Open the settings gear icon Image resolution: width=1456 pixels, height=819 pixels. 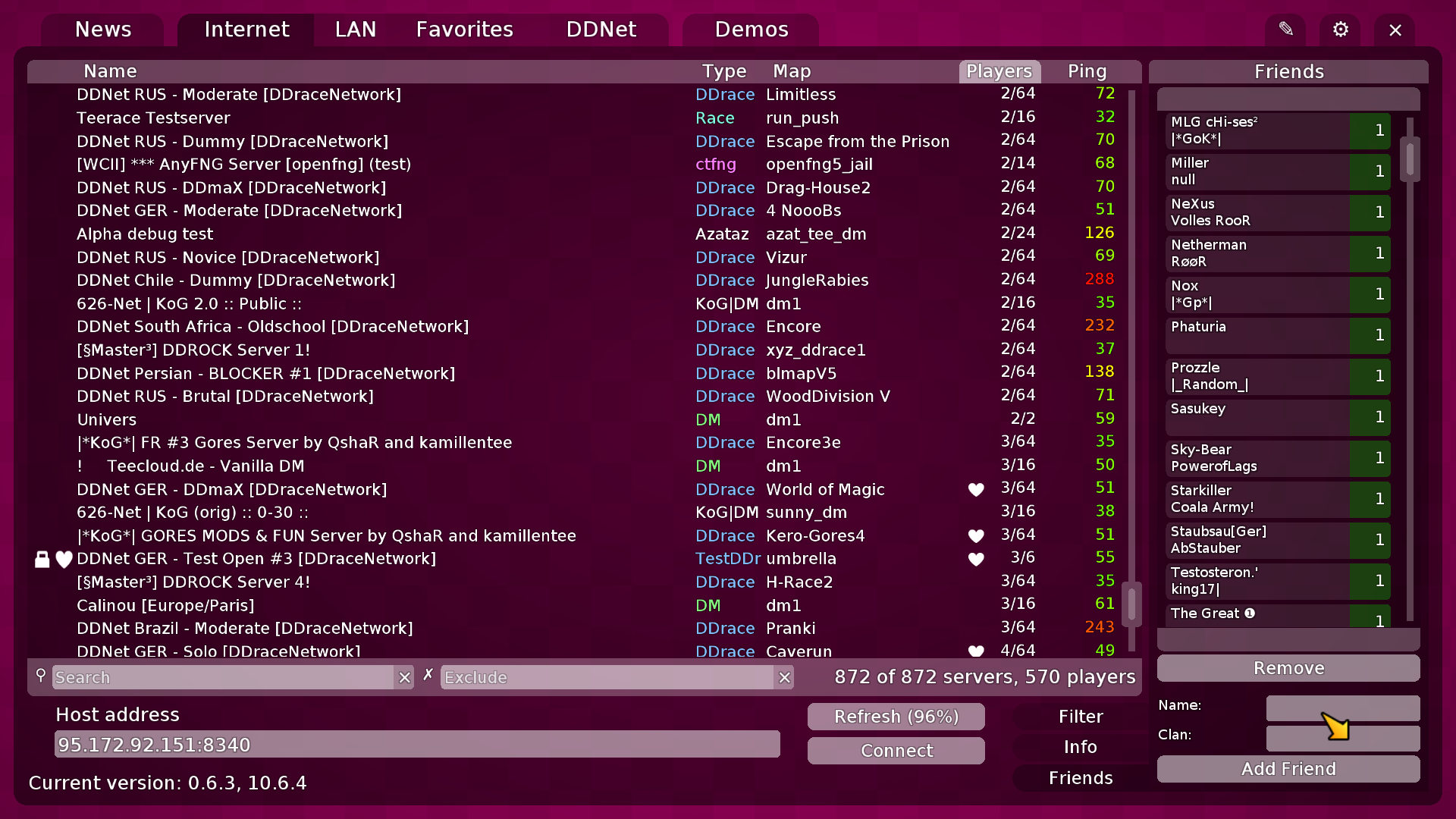(x=1340, y=30)
